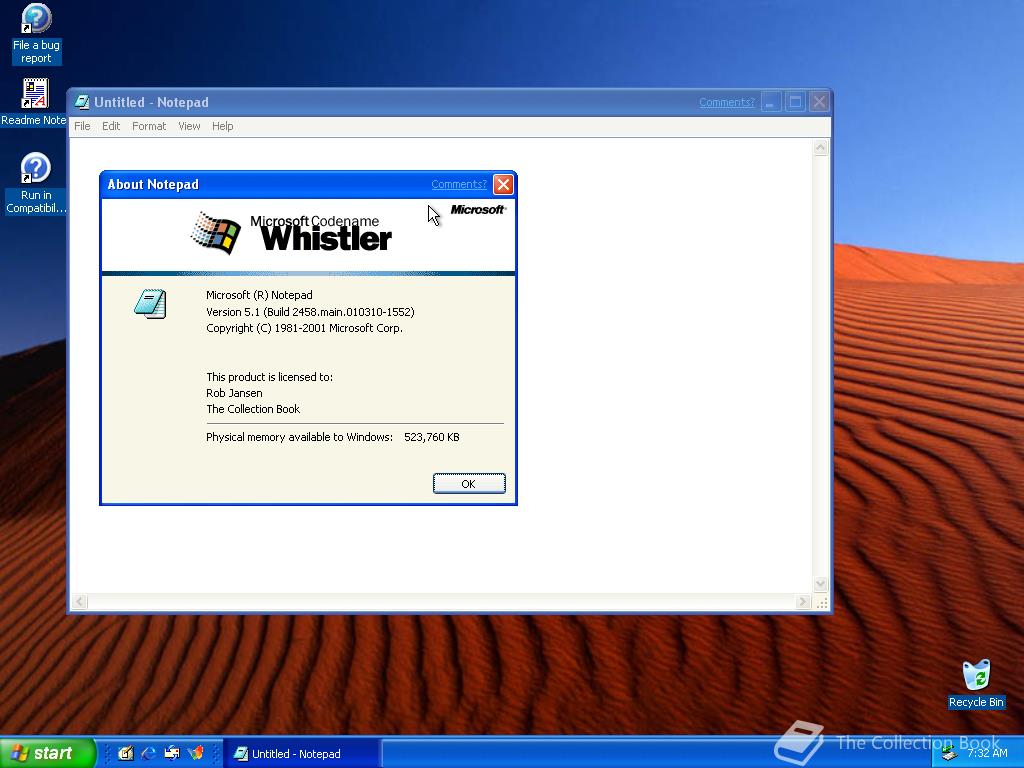
Task: Click OK in the About Notepad dialog
Action: click(x=469, y=483)
